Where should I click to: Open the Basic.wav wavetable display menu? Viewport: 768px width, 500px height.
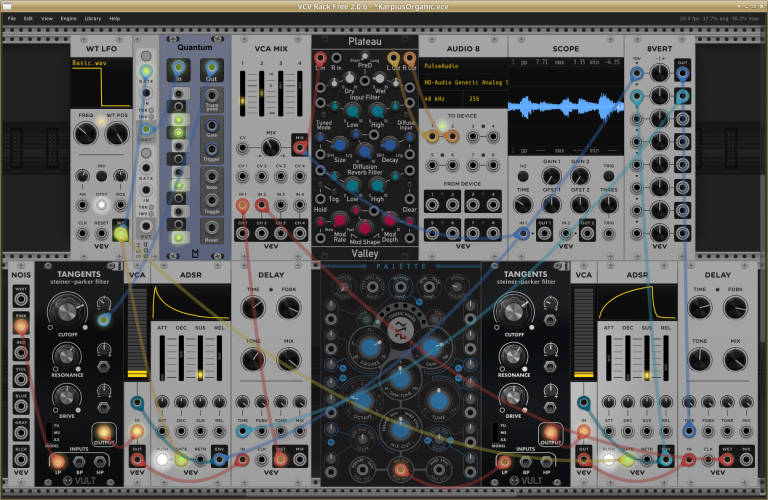(x=101, y=83)
